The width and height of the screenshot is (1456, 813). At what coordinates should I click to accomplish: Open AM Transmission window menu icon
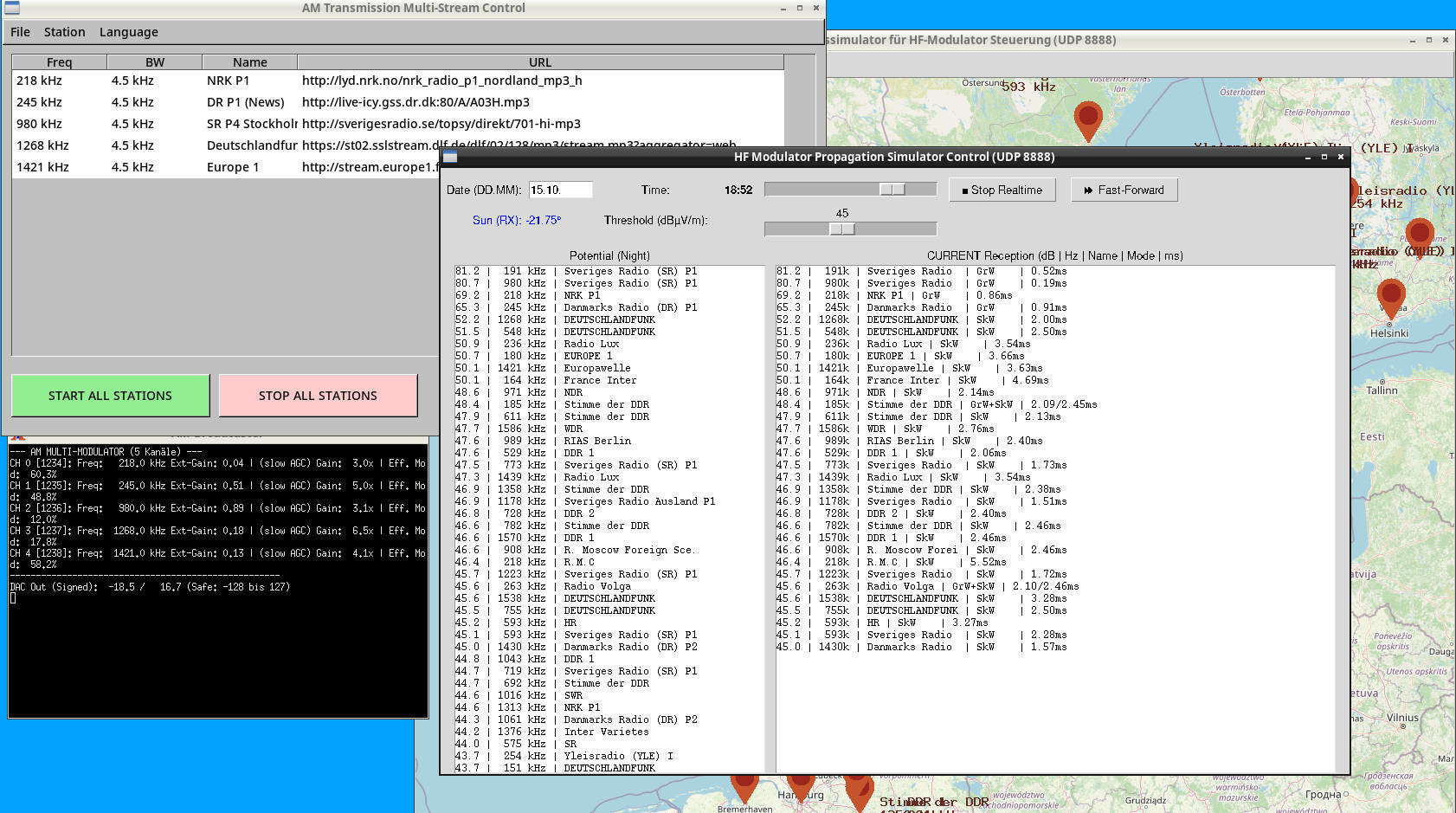point(12,8)
